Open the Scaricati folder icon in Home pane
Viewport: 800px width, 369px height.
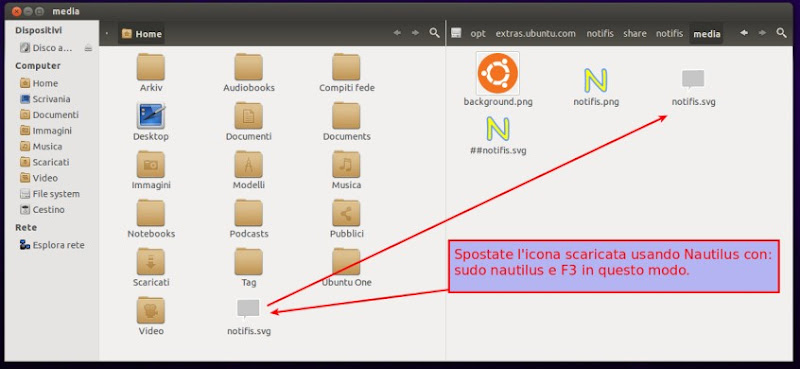pyautogui.click(x=151, y=267)
